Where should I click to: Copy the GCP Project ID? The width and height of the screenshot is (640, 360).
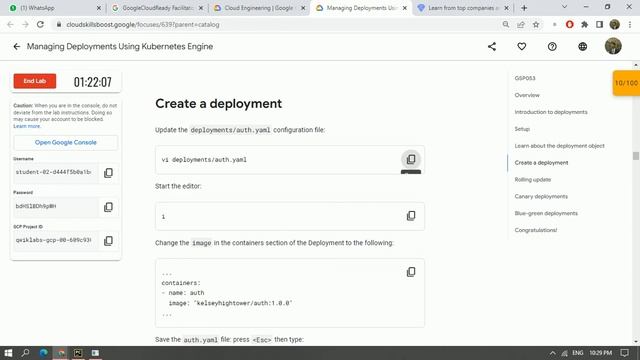(x=108, y=240)
